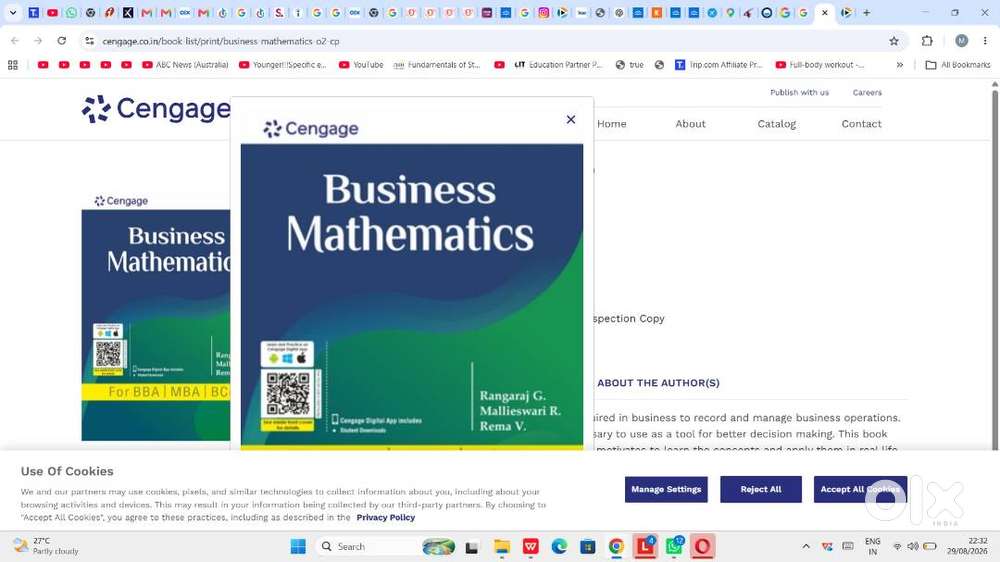The height and width of the screenshot is (562, 1000).
Task: Click the Cengage logo in page header
Action: [x=156, y=109]
